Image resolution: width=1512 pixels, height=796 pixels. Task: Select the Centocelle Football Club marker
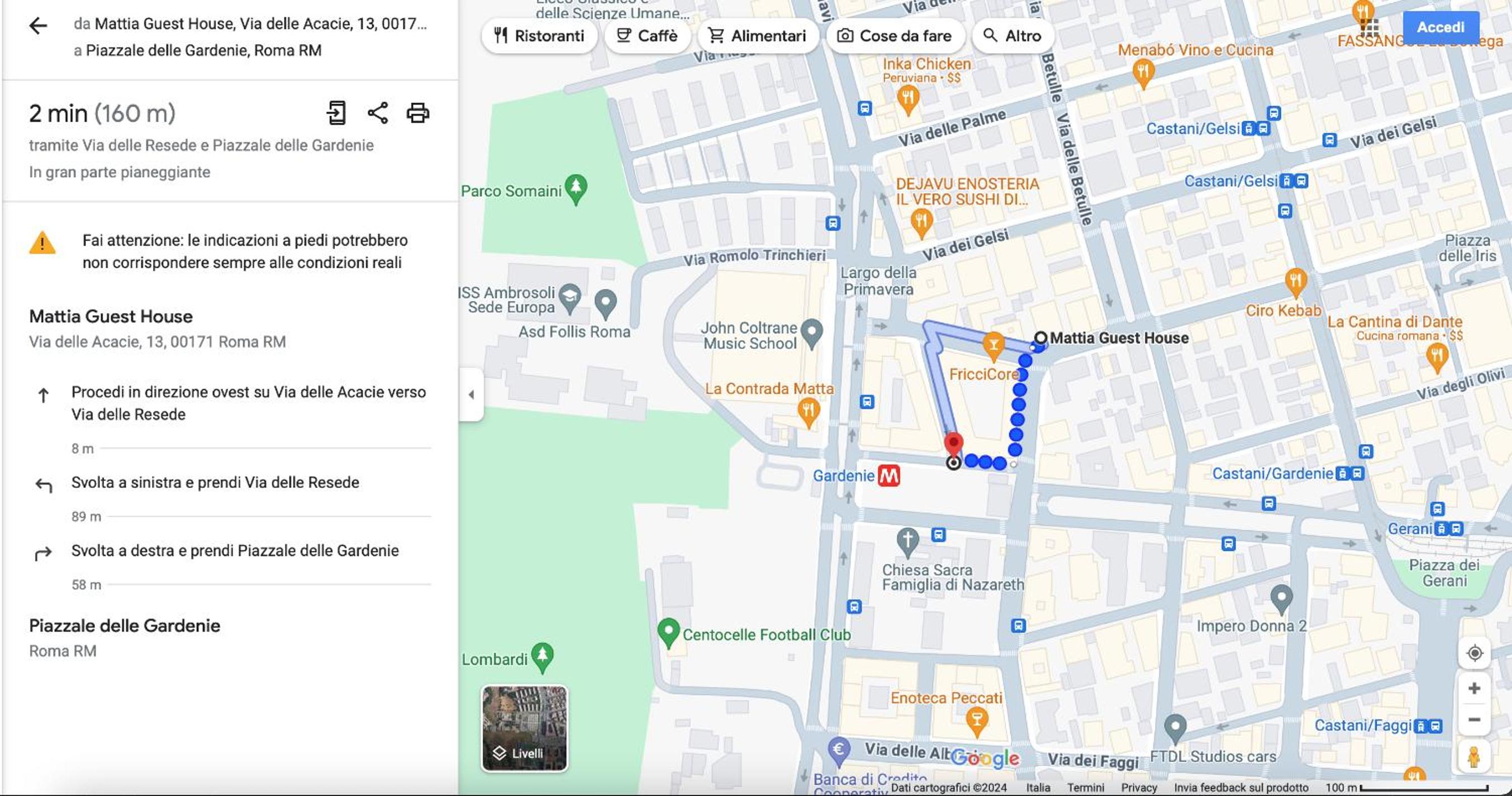pos(668,633)
